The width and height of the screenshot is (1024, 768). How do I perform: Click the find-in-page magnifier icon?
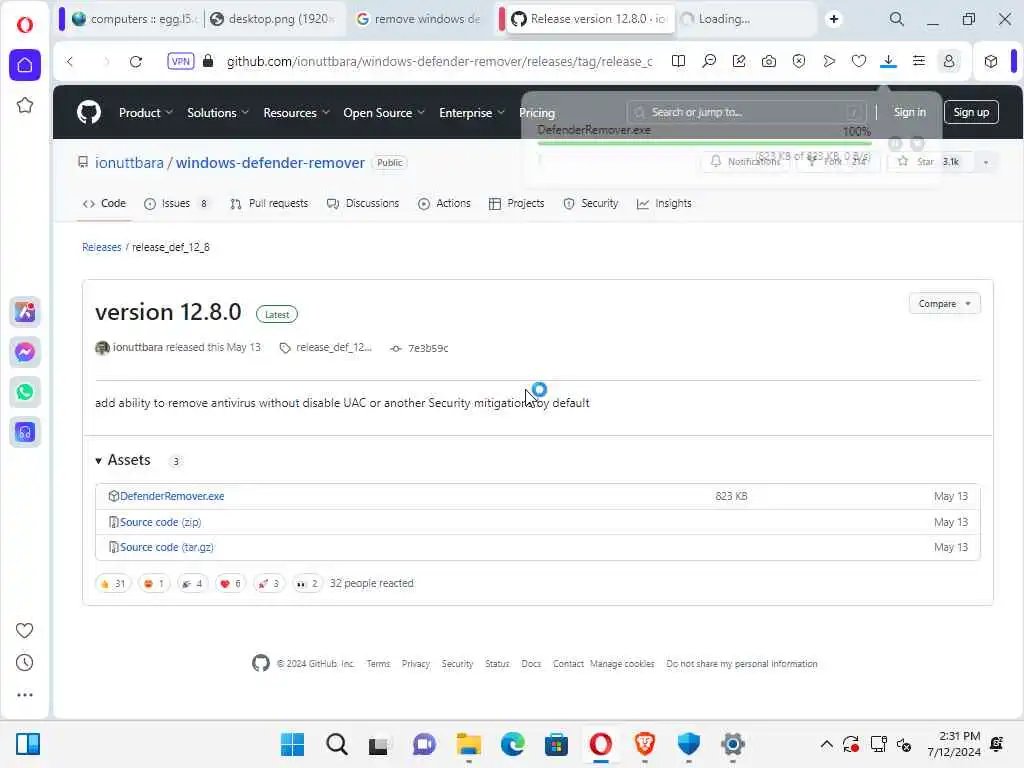click(x=709, y=61)
